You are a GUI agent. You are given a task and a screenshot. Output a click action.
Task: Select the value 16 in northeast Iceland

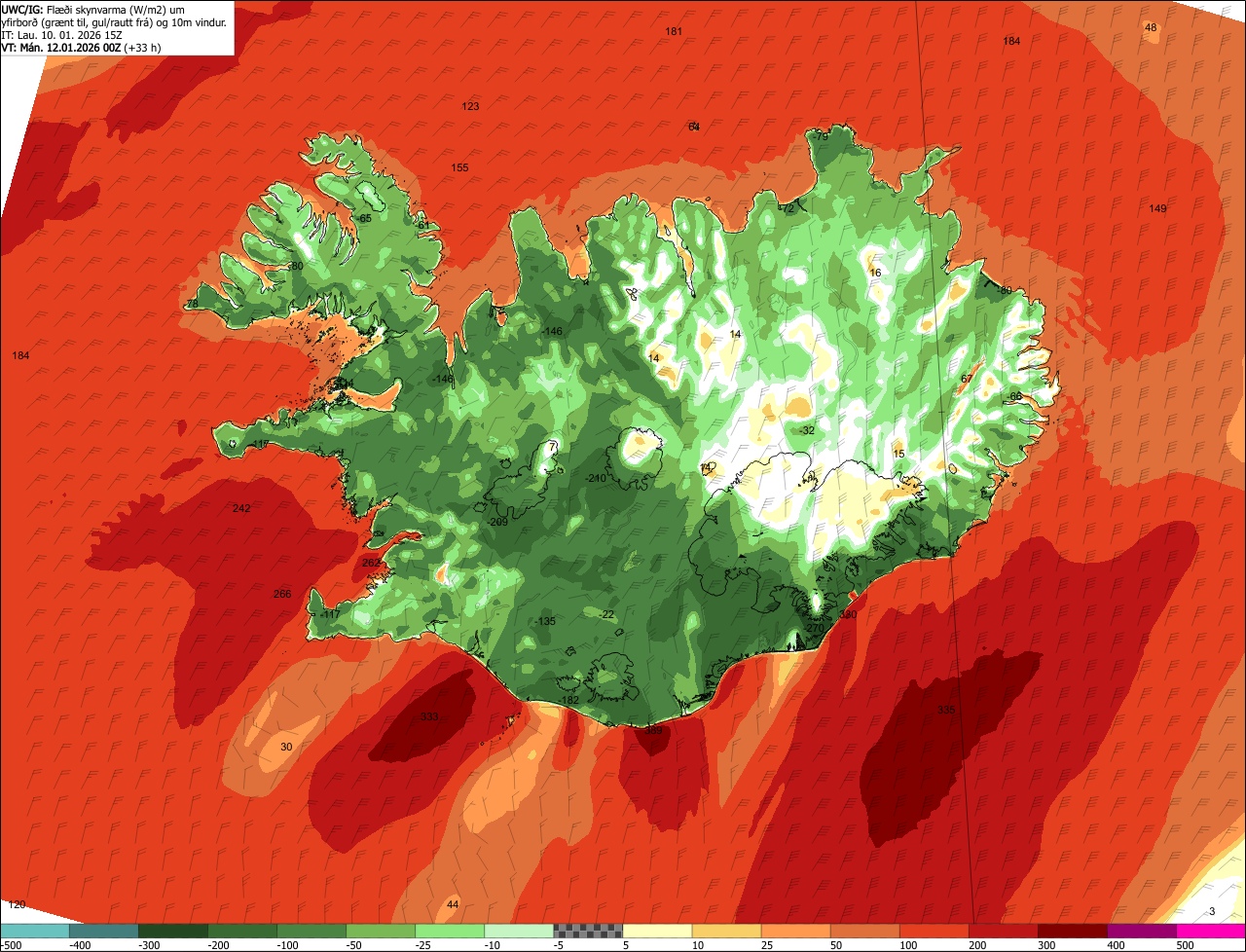(x=875, y=273)
